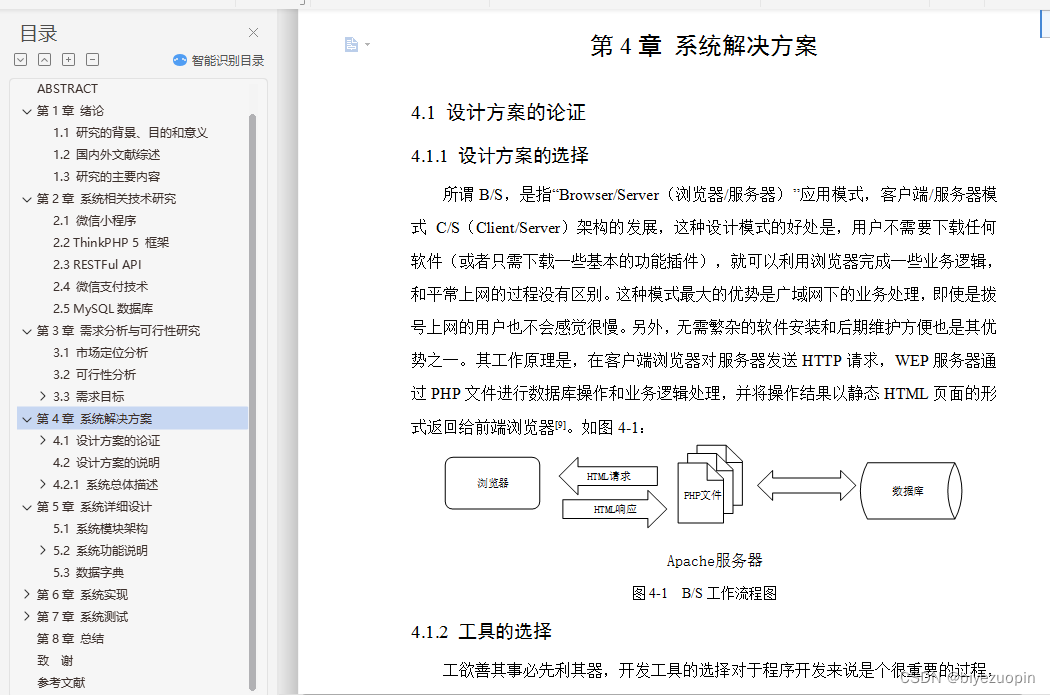Image resolution: width=1050 pixels, height=695 pixels.
Task: Jump to the ABSTRACT section
Action: 68,88
